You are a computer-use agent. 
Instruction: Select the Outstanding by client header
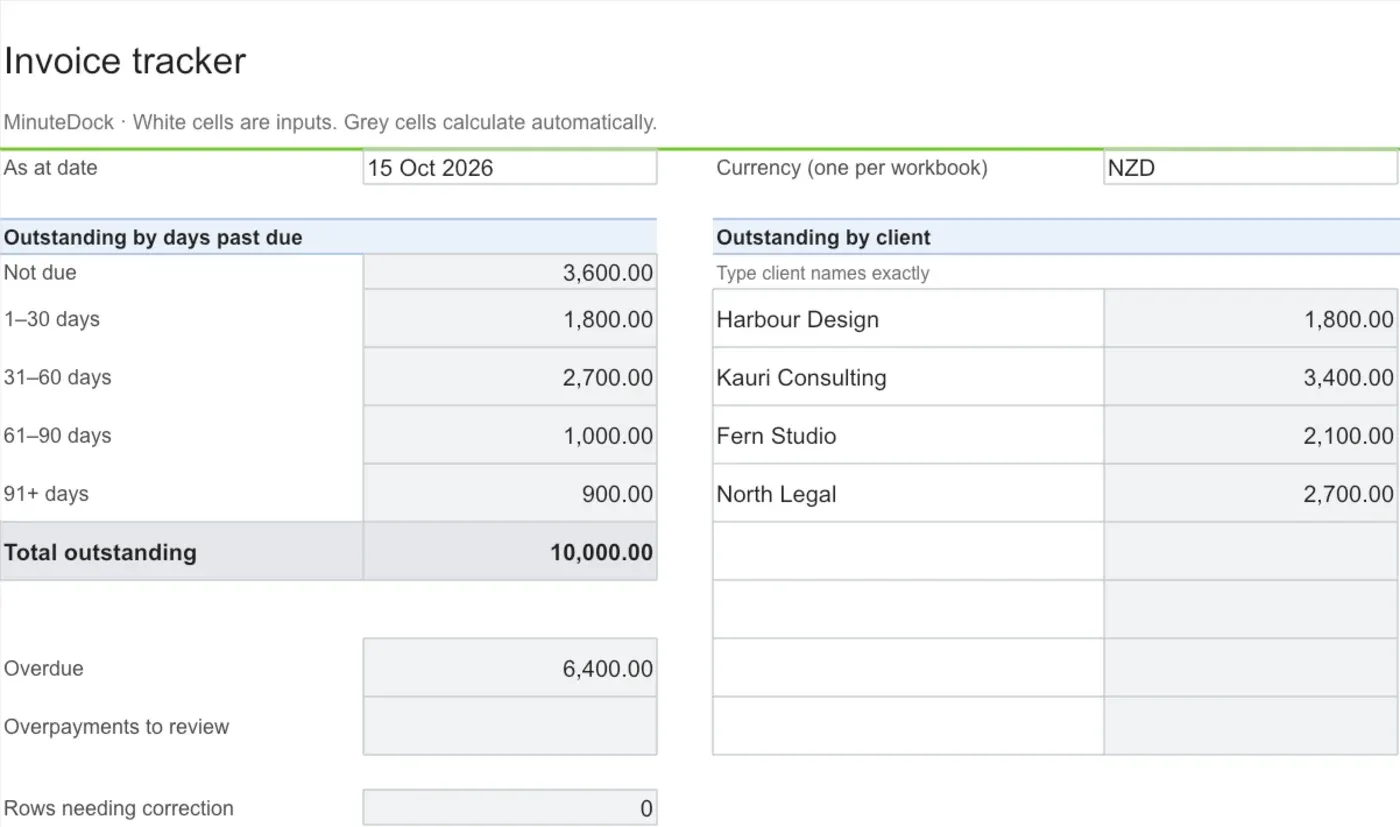point(824,238)
